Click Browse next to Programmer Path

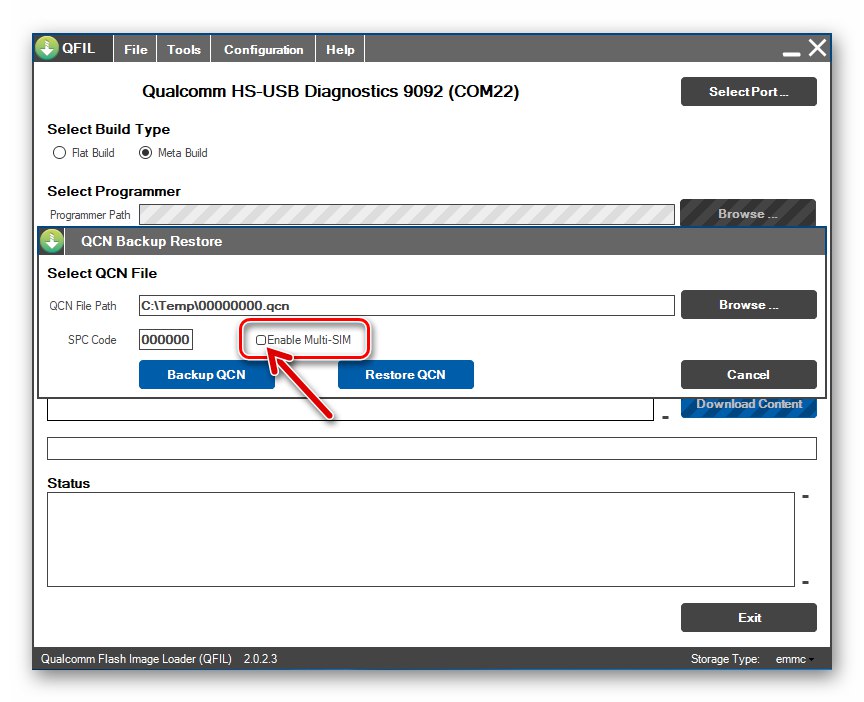[748, 213]
